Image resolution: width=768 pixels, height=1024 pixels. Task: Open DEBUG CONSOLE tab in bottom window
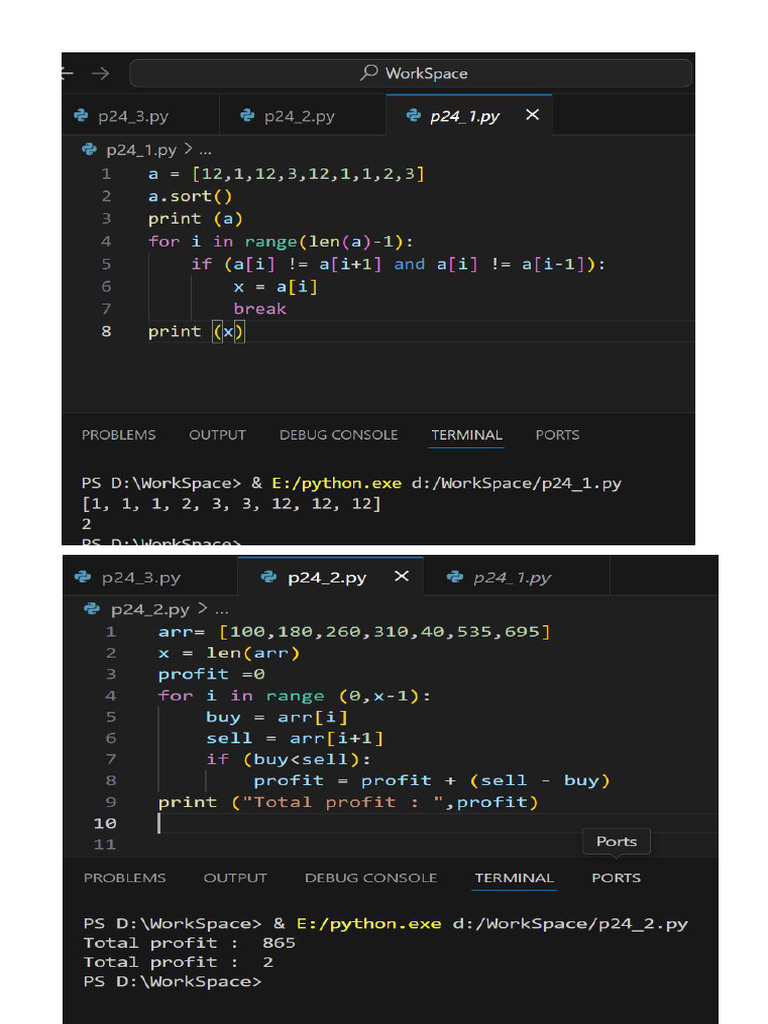(x=371, y=878)
